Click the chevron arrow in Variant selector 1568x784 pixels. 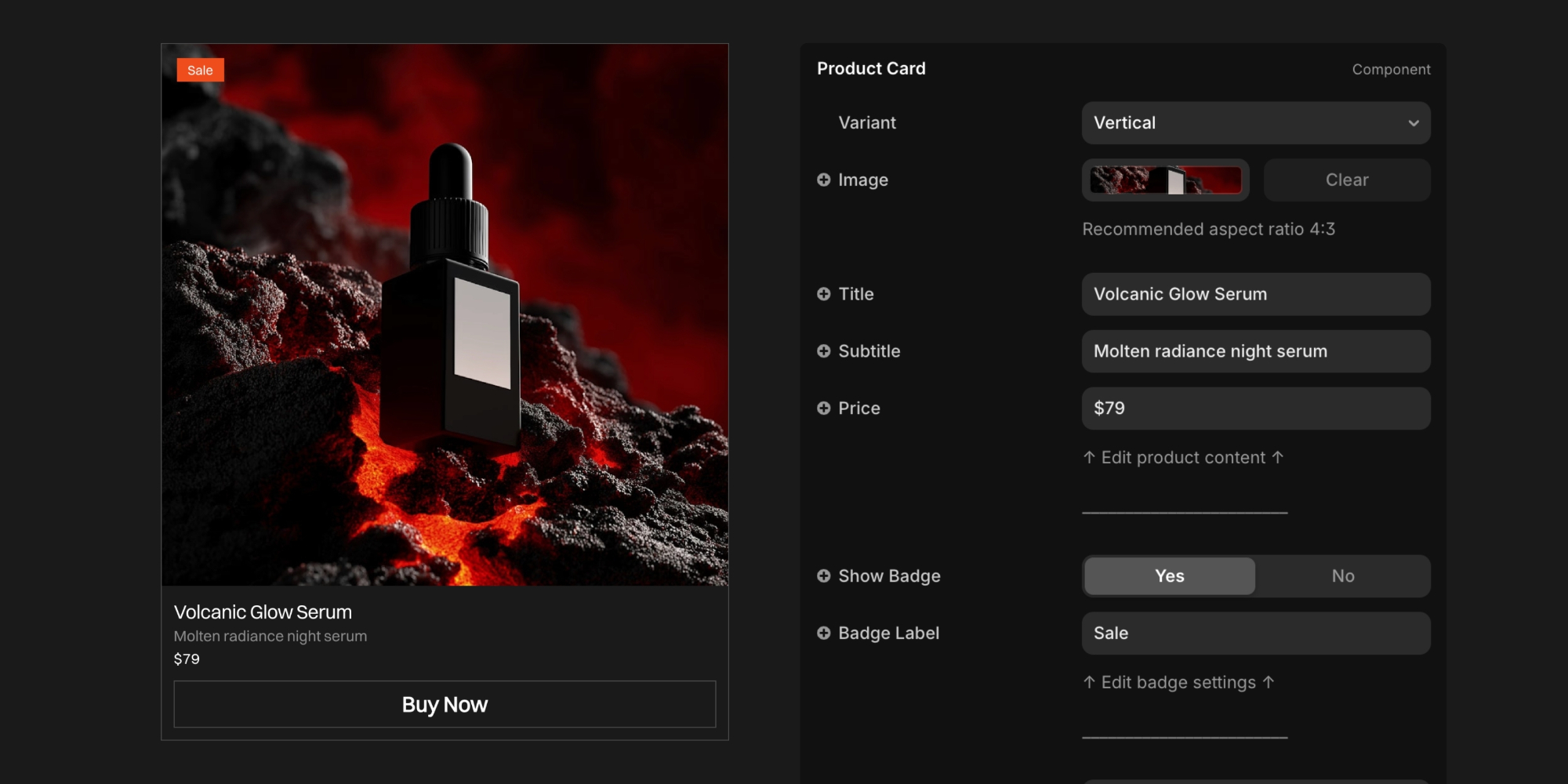pos(1413,123)
